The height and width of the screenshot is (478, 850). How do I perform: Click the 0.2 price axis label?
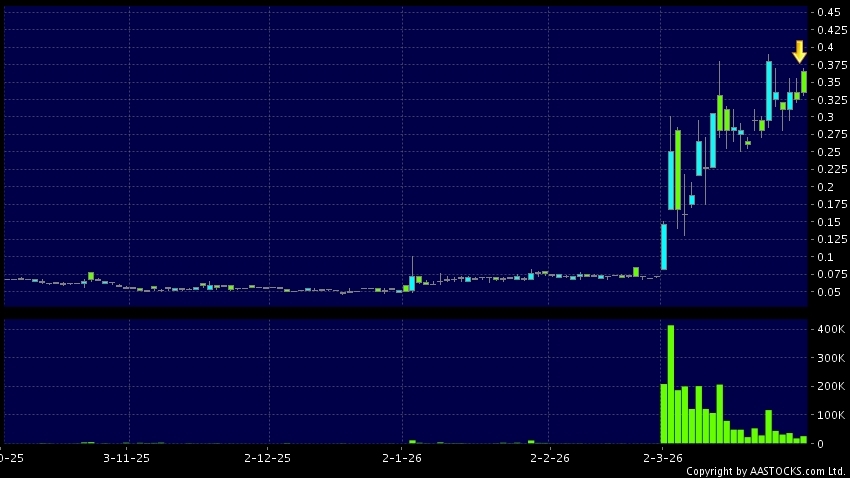[827, 187]
